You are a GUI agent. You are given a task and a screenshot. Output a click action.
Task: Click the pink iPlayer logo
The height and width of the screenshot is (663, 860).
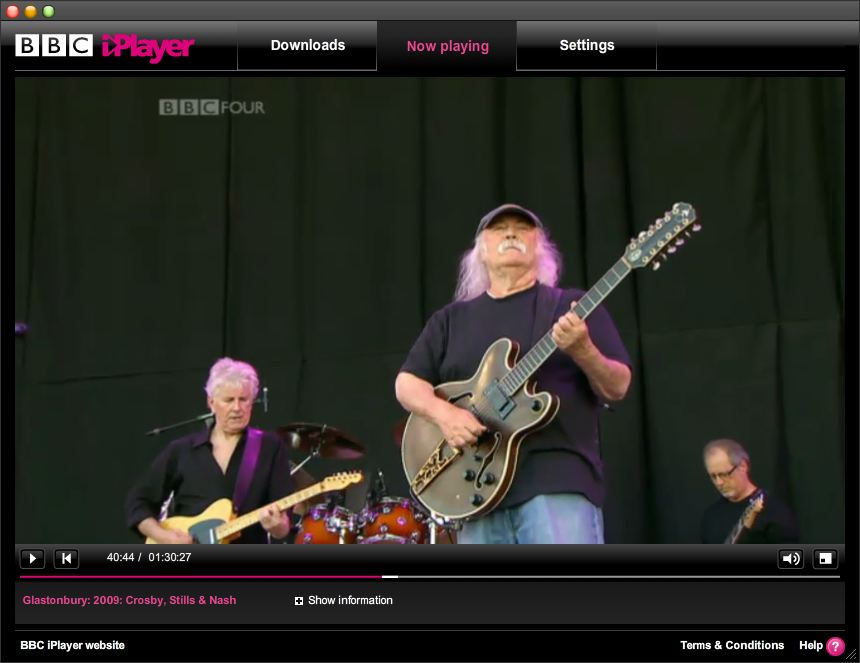[148, 46]
